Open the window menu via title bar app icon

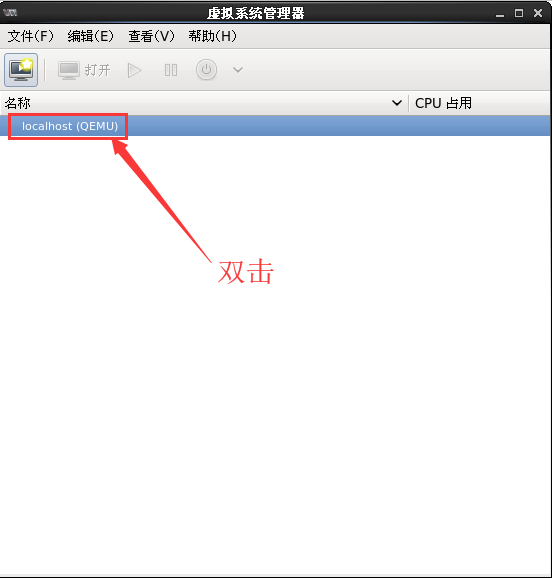pyautogui.click(x=10, y=13)
